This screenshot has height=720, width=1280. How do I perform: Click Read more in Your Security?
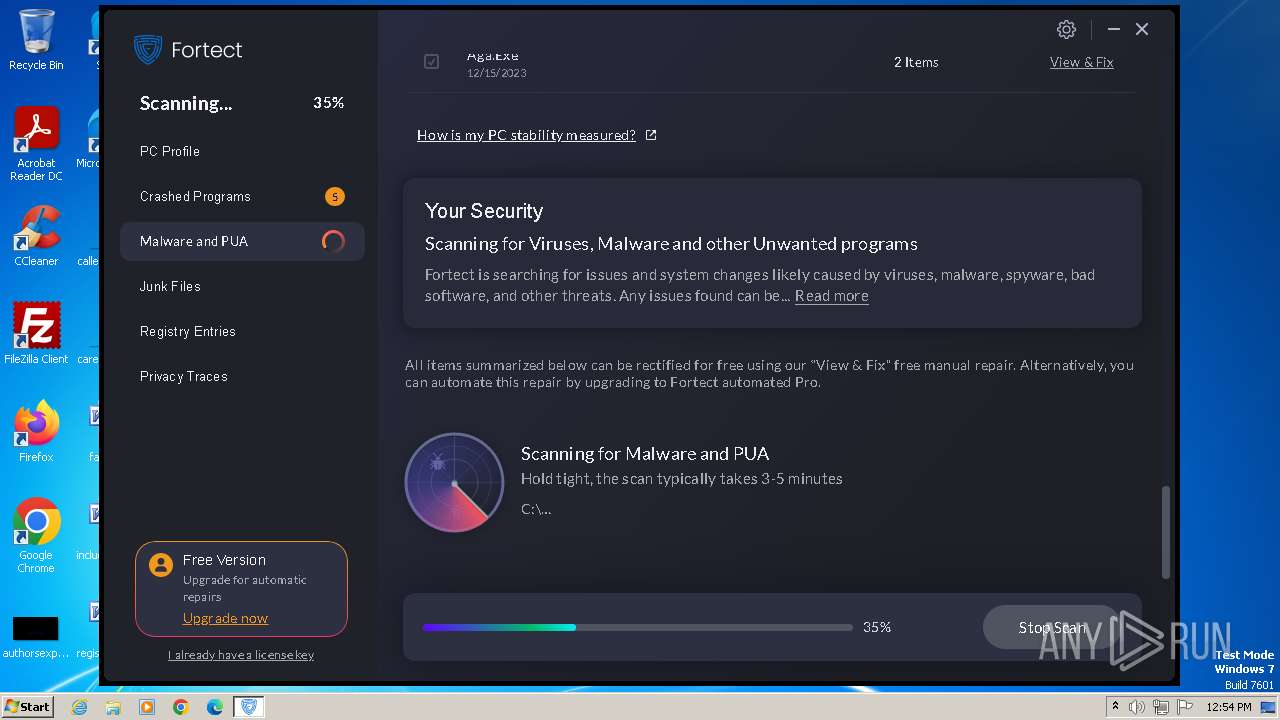(831, 296)
